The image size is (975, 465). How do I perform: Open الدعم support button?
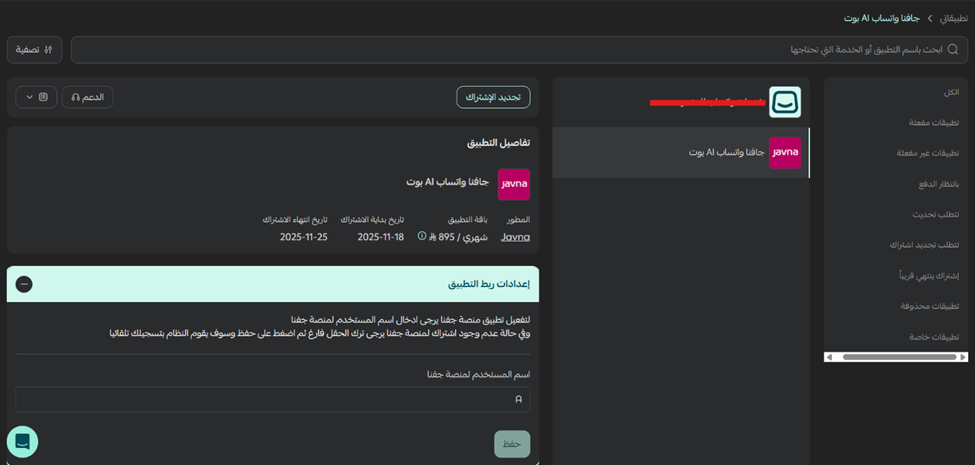(x=88, y=97)
